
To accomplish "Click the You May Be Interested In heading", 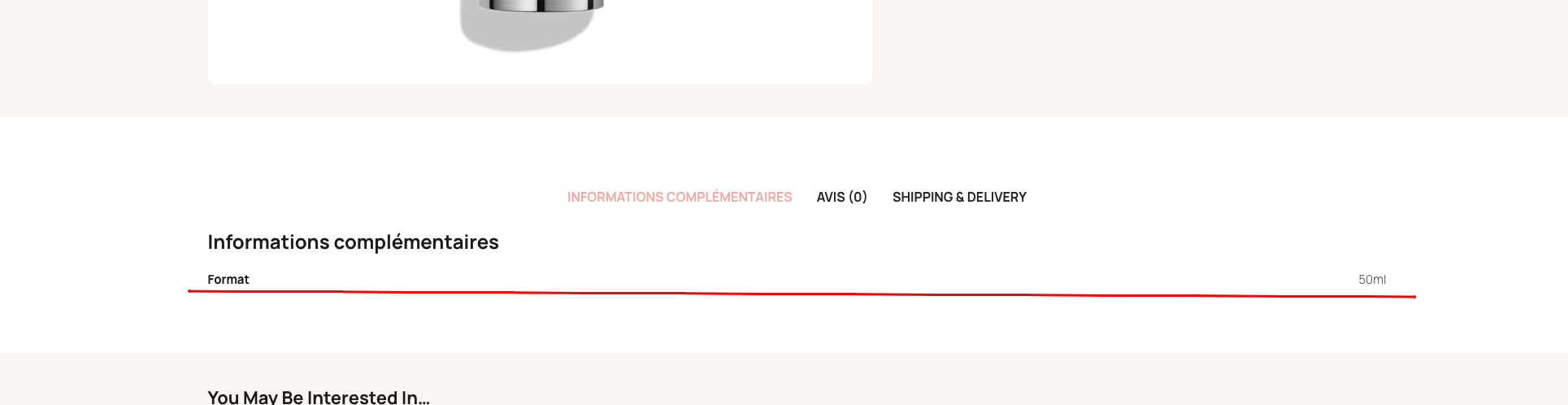I will tap(319, 397).
